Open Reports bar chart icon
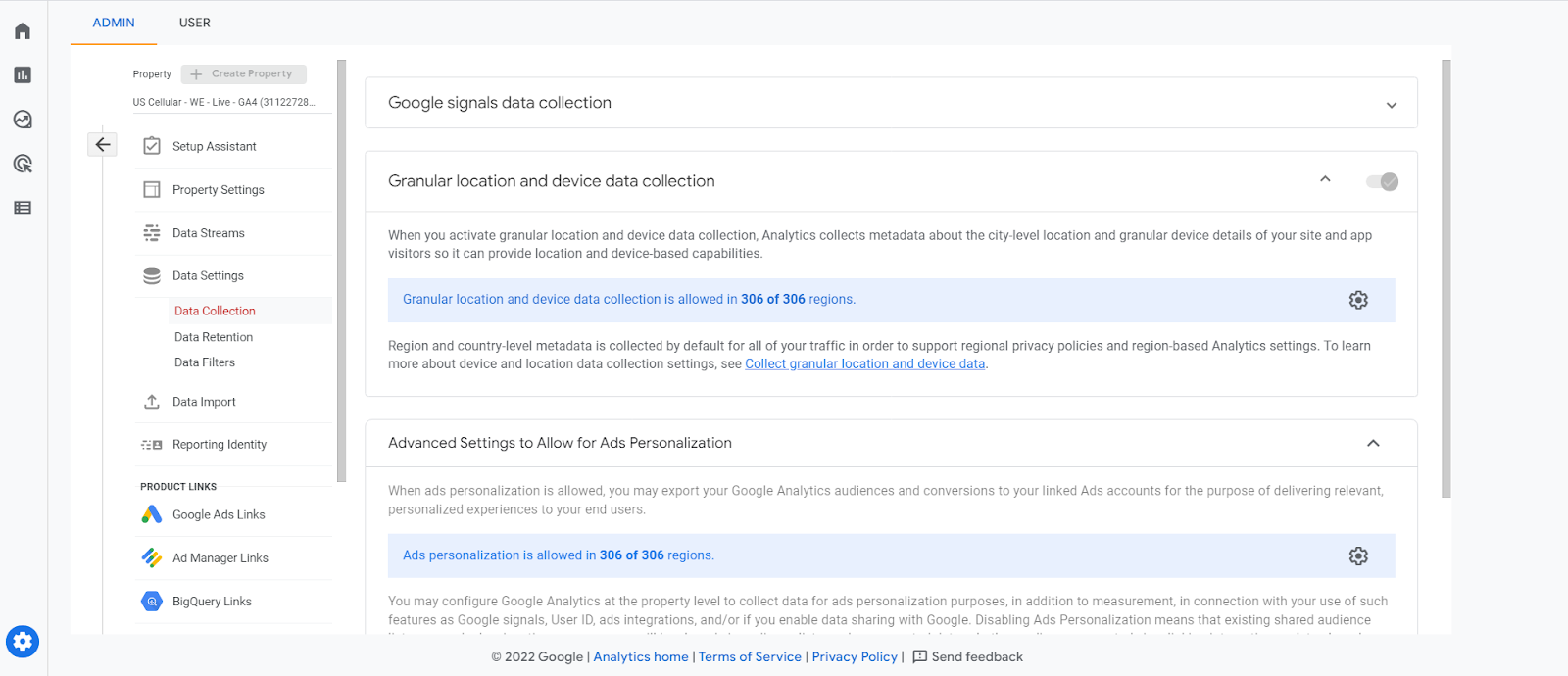Viewport: 1568px width, 676px height. pyautogui.click(x=23, y=75)
